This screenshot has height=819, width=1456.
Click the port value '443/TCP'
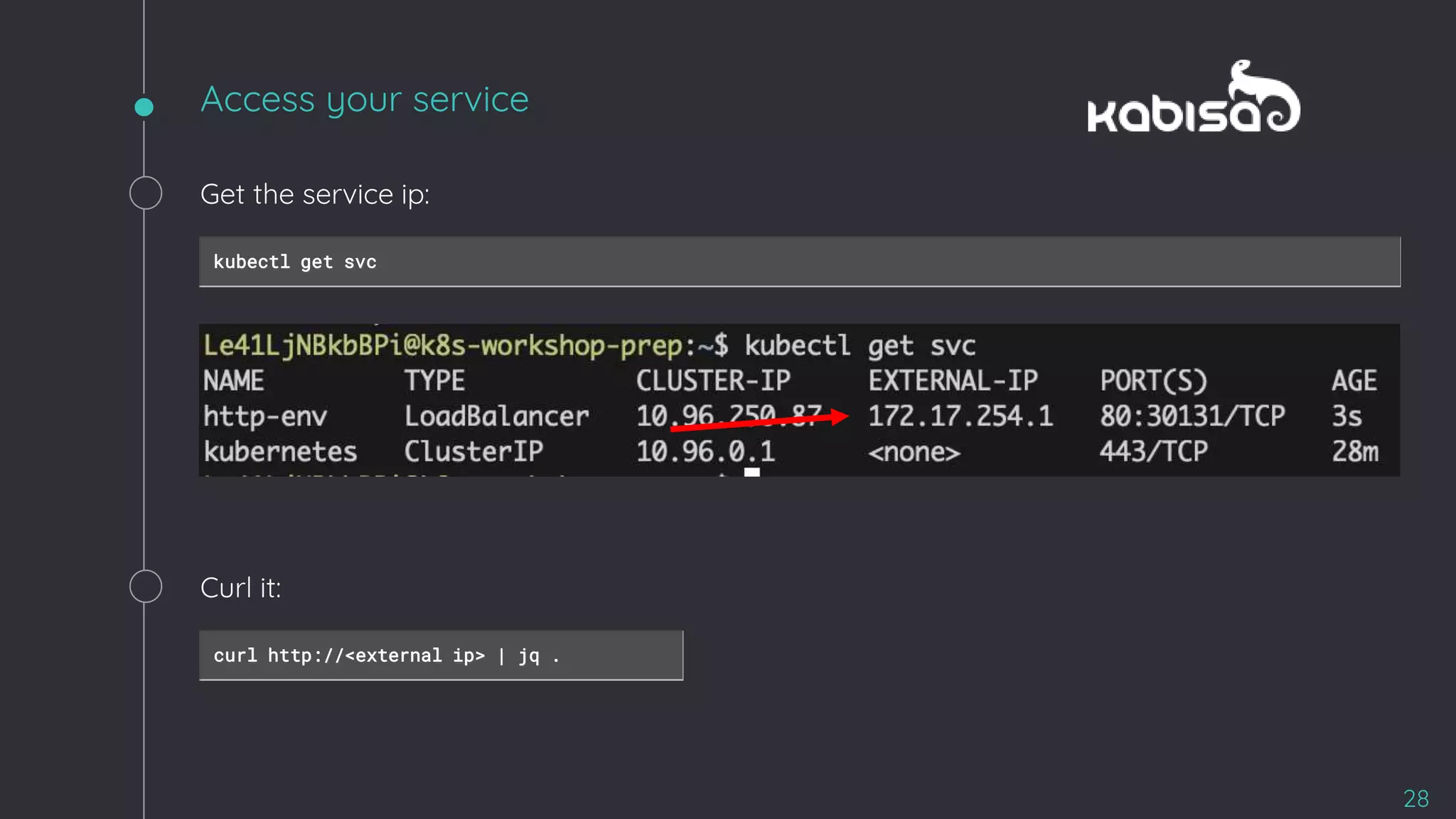[x=1154, y=451]
